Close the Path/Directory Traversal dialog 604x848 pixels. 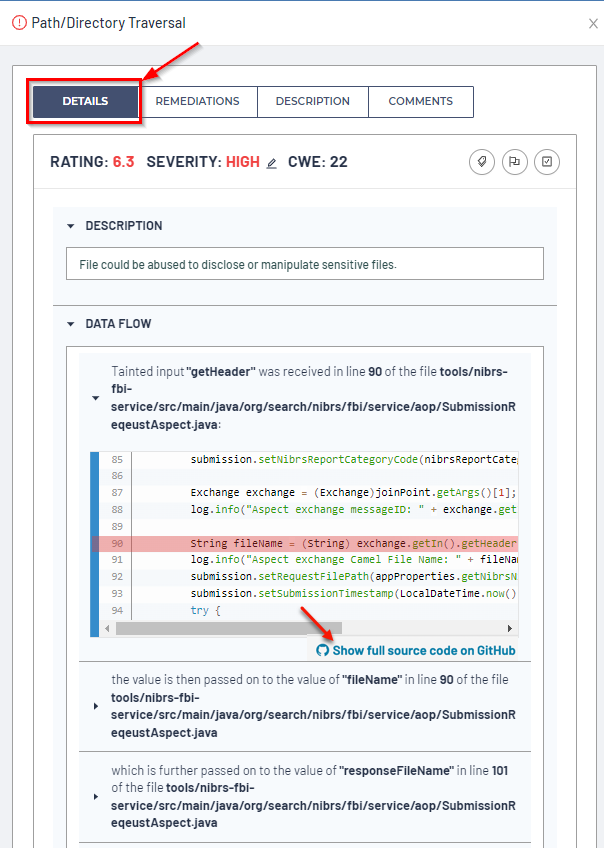coord(593,23)
